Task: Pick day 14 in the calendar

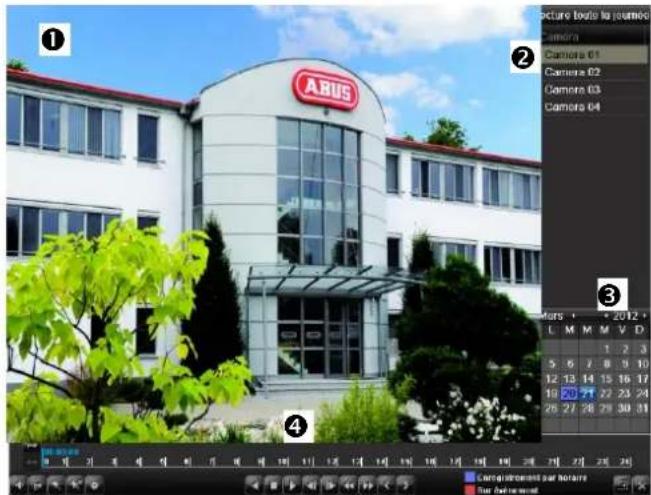Action: (587, 379)
